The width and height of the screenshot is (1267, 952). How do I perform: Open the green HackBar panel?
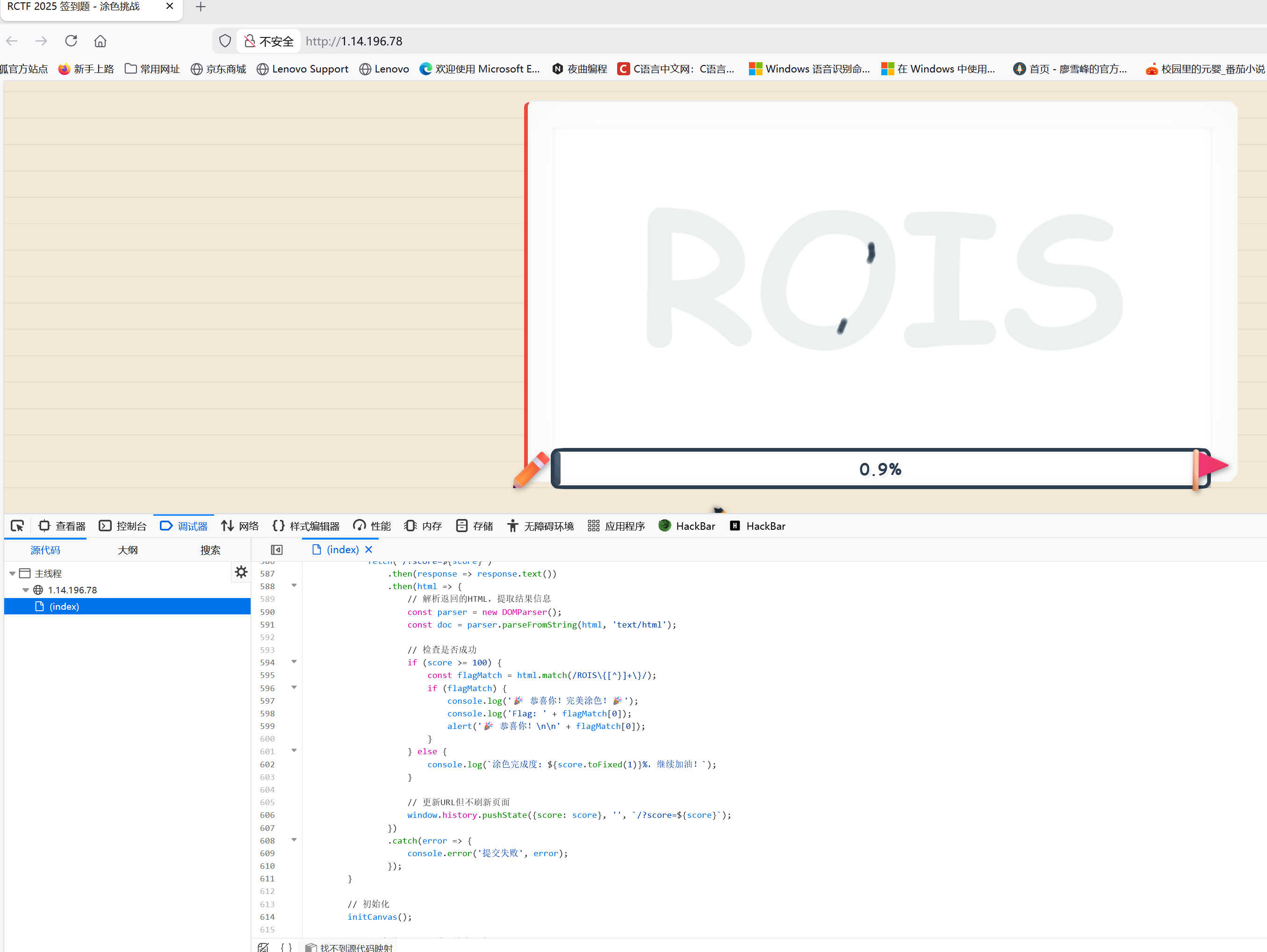click(687, 526)
